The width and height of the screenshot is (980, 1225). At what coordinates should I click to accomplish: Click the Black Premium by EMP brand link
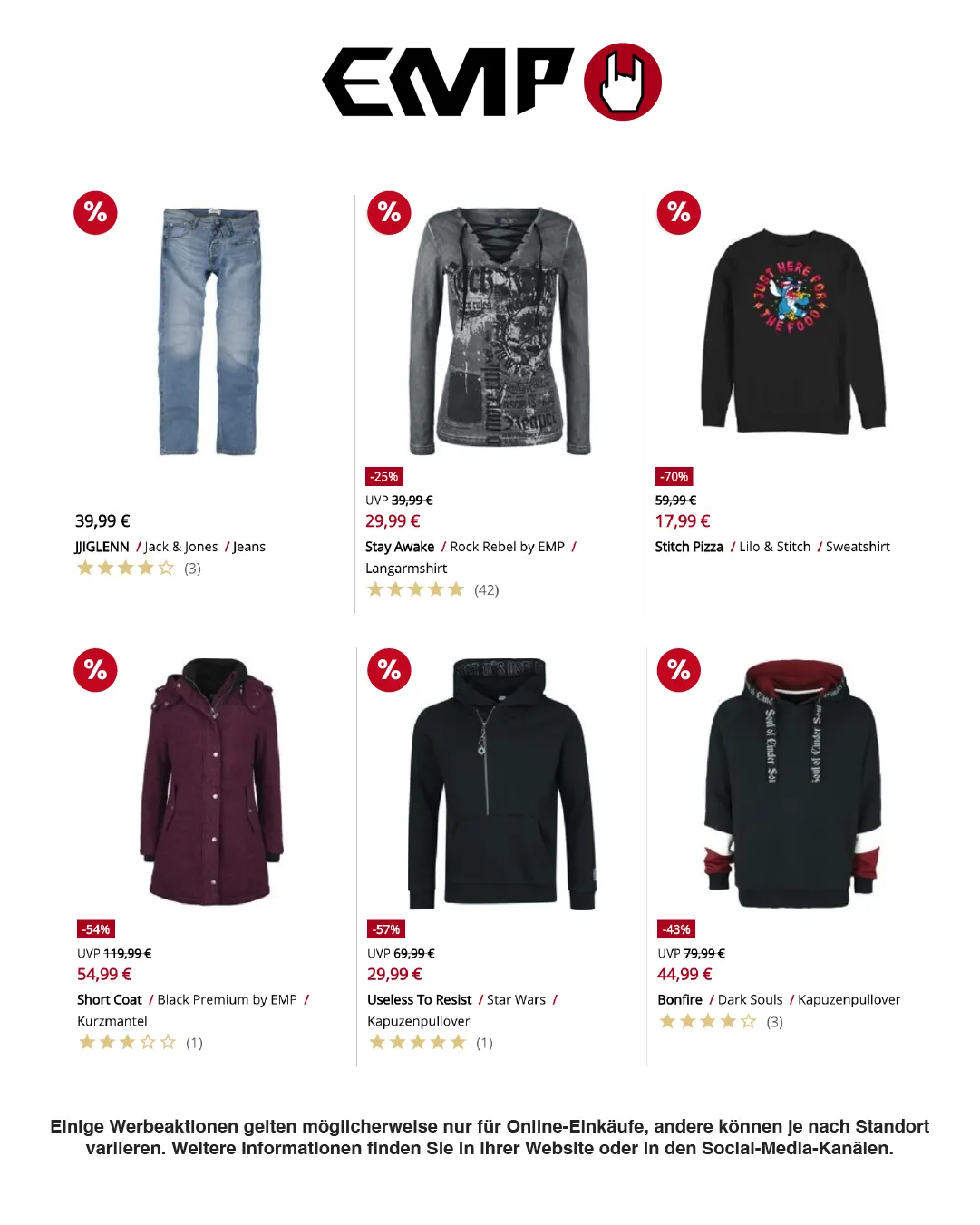(x=228, y=1000)
